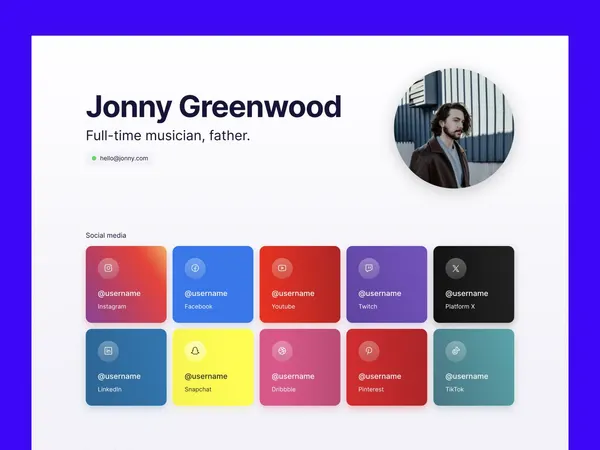Click the Facebook icon on its card
Viewport: 600px width, 450px height.
(195, 268)
